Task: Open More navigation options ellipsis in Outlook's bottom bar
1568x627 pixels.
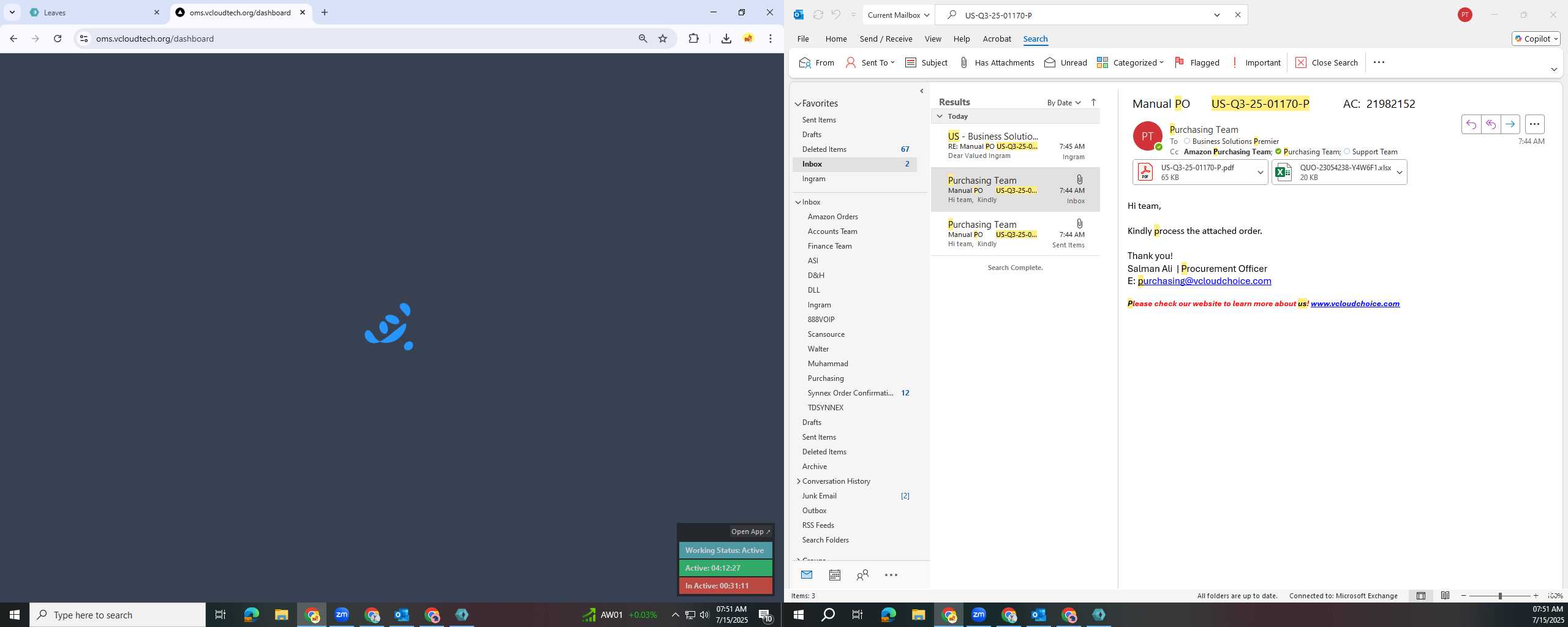Action: (891, 575)
